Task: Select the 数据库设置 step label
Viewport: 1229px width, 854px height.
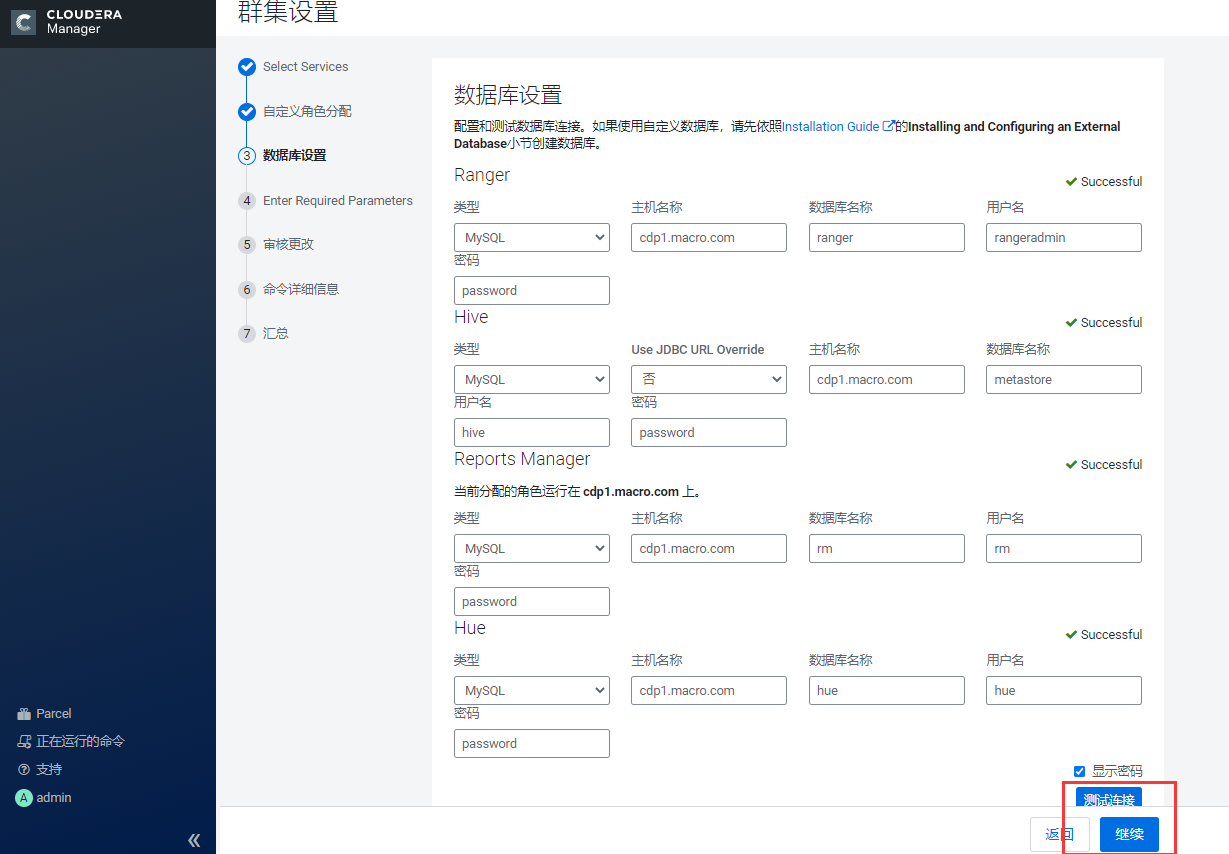Action: tap(294, 156)
